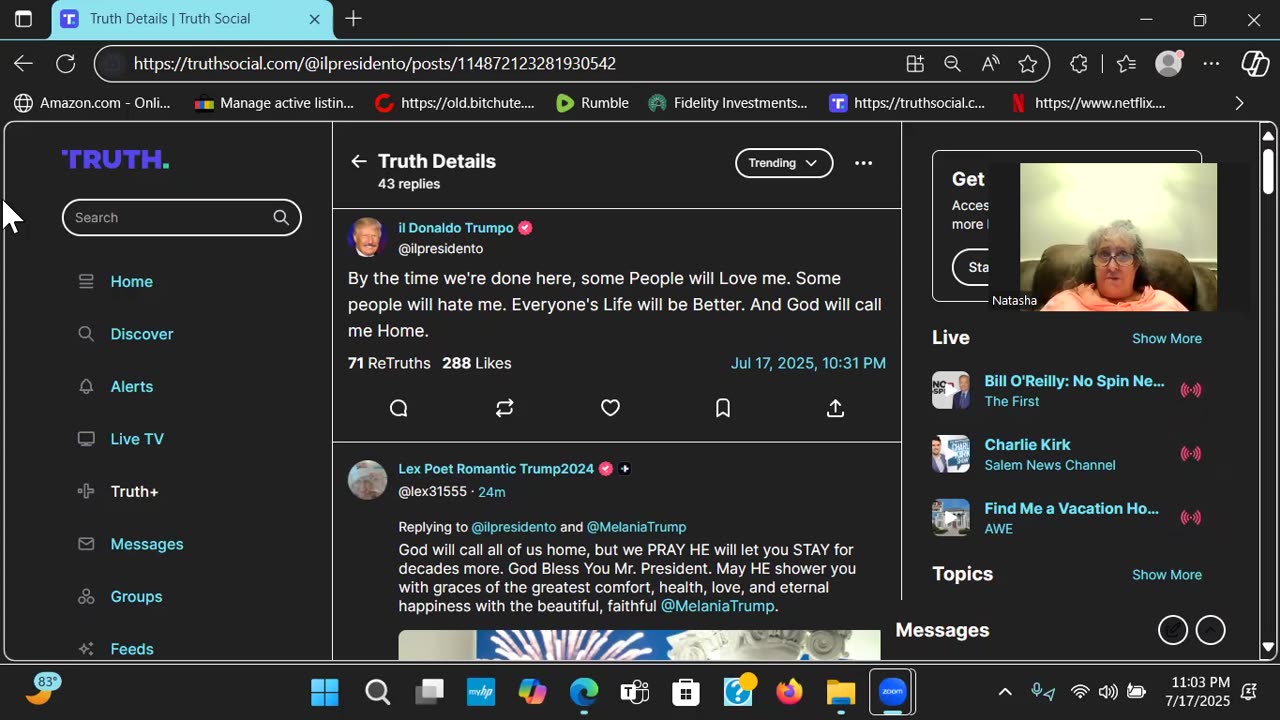The width and height of the screenshot is (1280, 720).
Task: Open the Trending sort dropdown
Action: [x=784, y=163]
